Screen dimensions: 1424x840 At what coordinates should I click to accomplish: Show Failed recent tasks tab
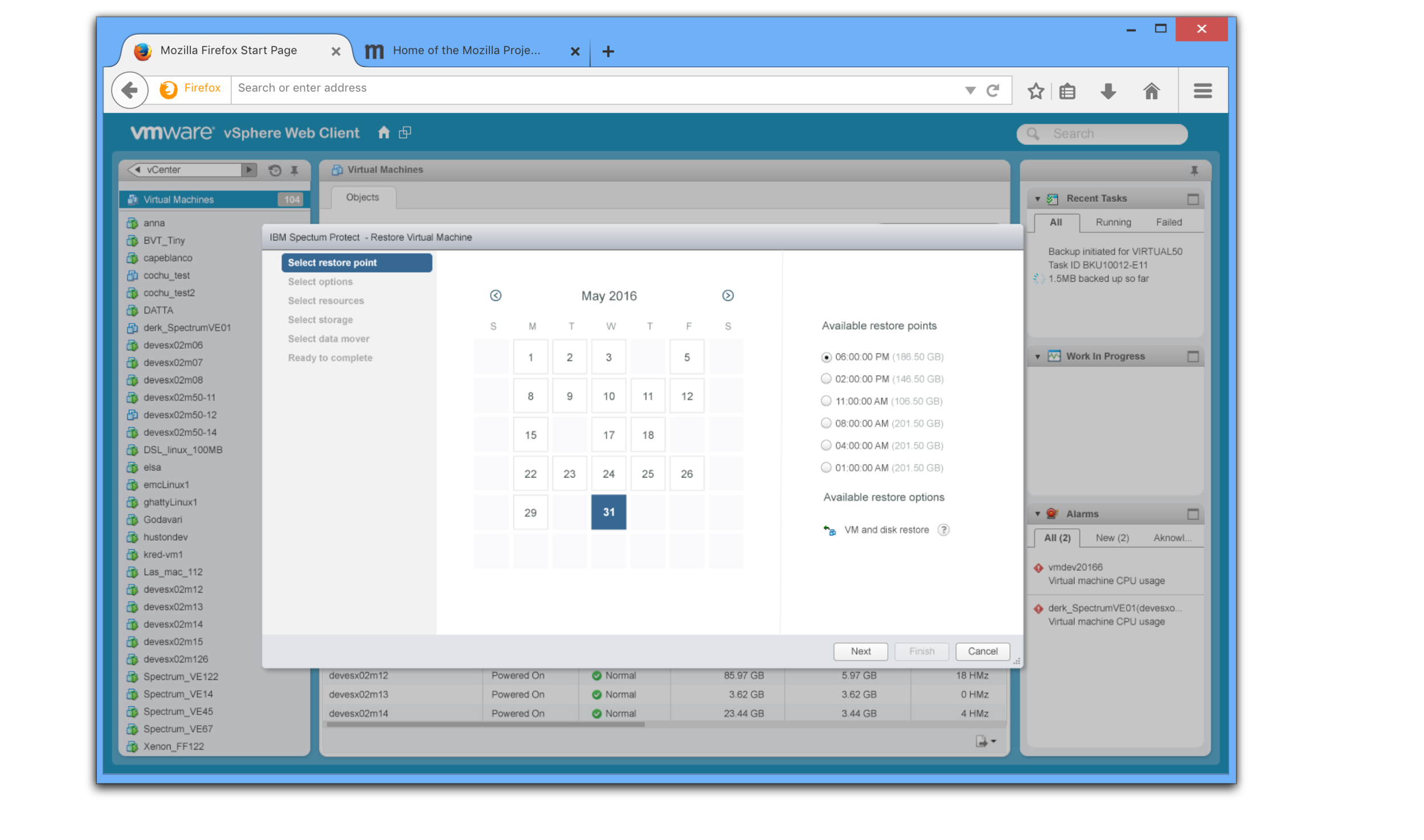point(1169,223)
